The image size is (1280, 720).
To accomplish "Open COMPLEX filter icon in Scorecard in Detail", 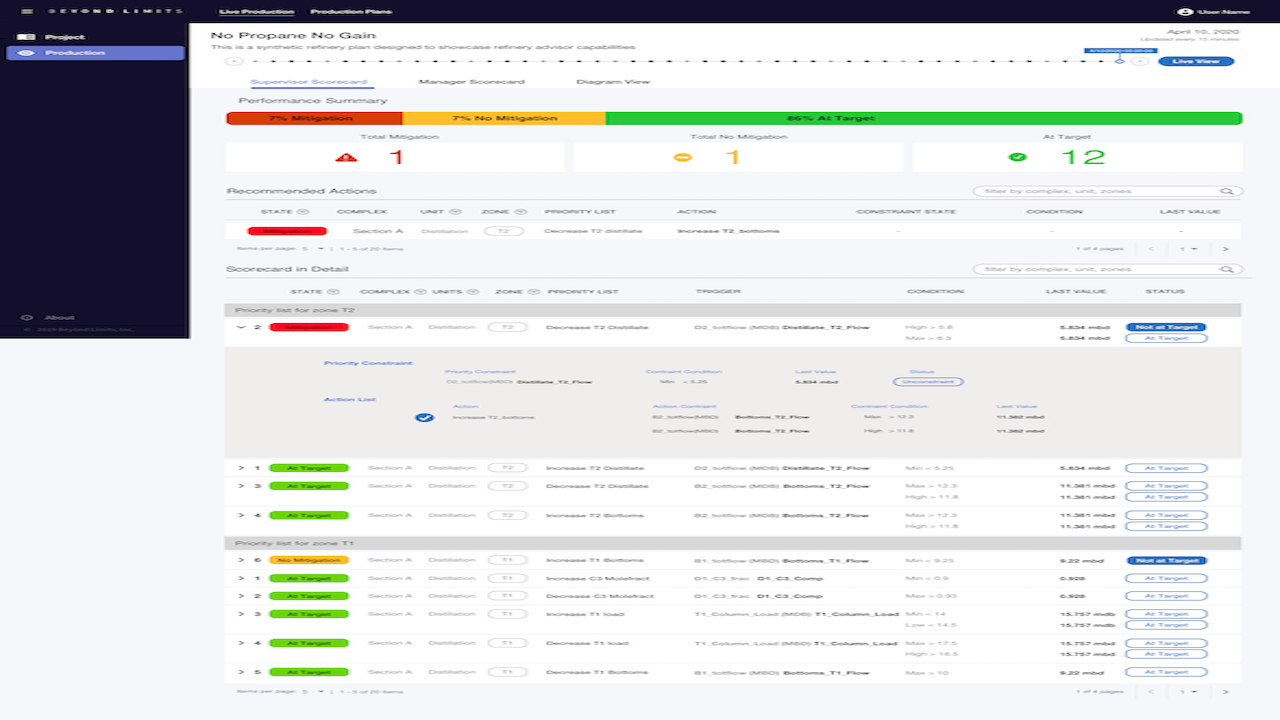I will pos(421,292).
